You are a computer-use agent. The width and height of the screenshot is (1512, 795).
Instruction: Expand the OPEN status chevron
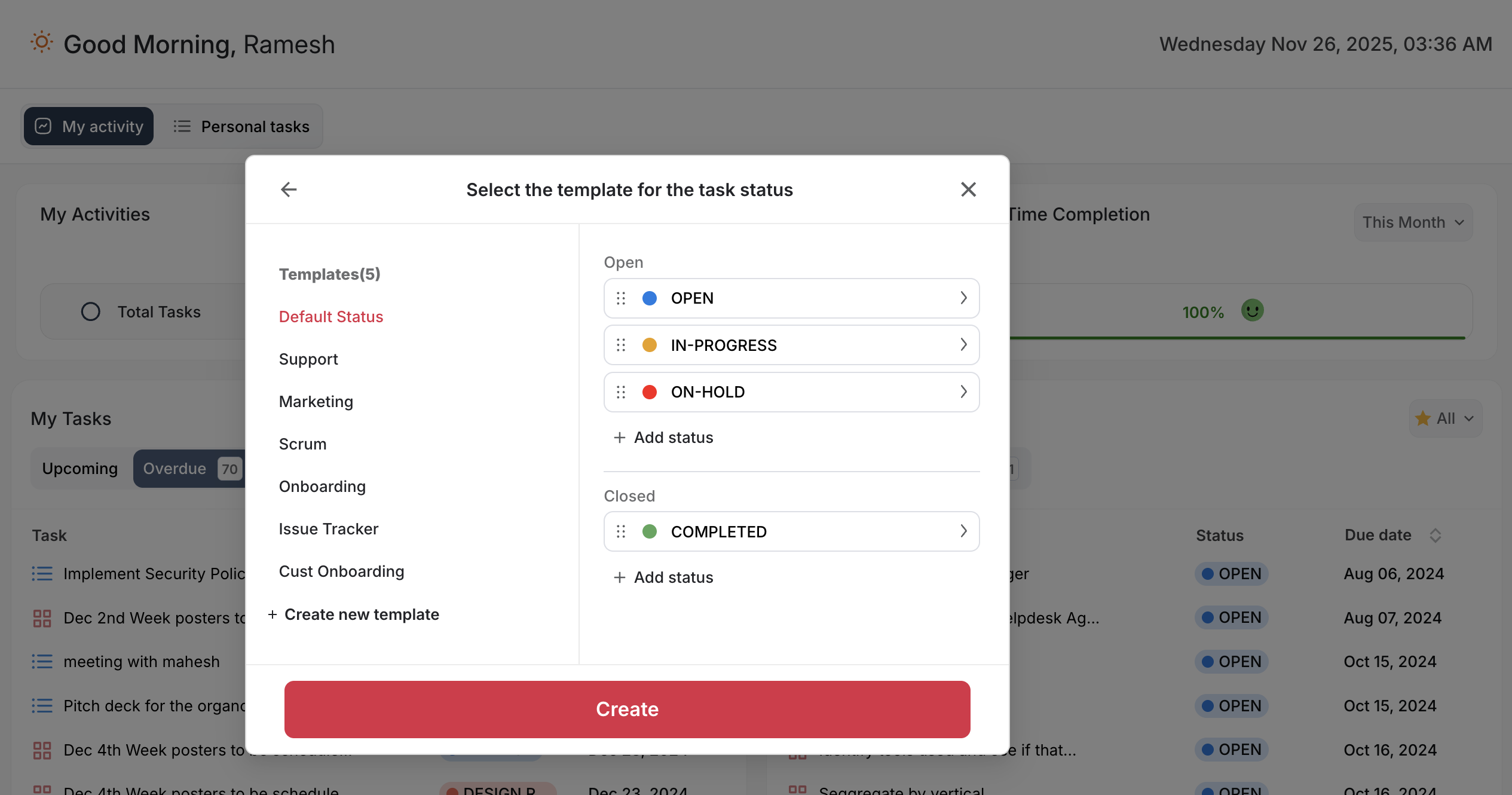tap(963, 298)
